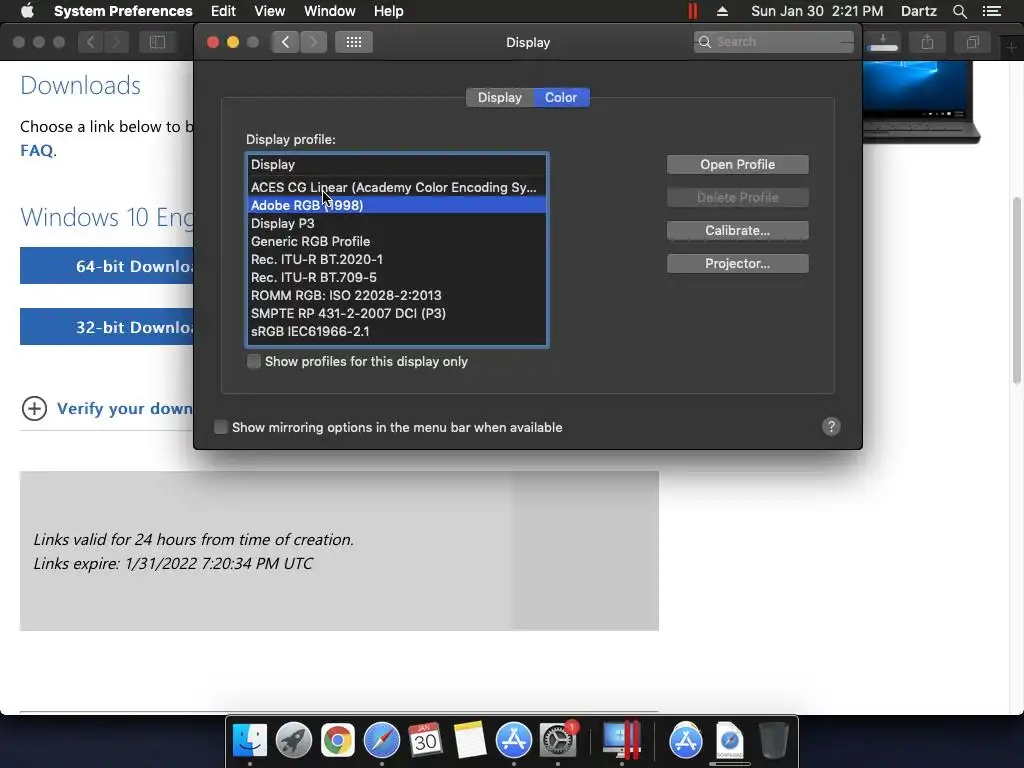This screenshot has width=1024, height=768.
Task: Open the System Preferences menu
Action: [x=123, y=11]
